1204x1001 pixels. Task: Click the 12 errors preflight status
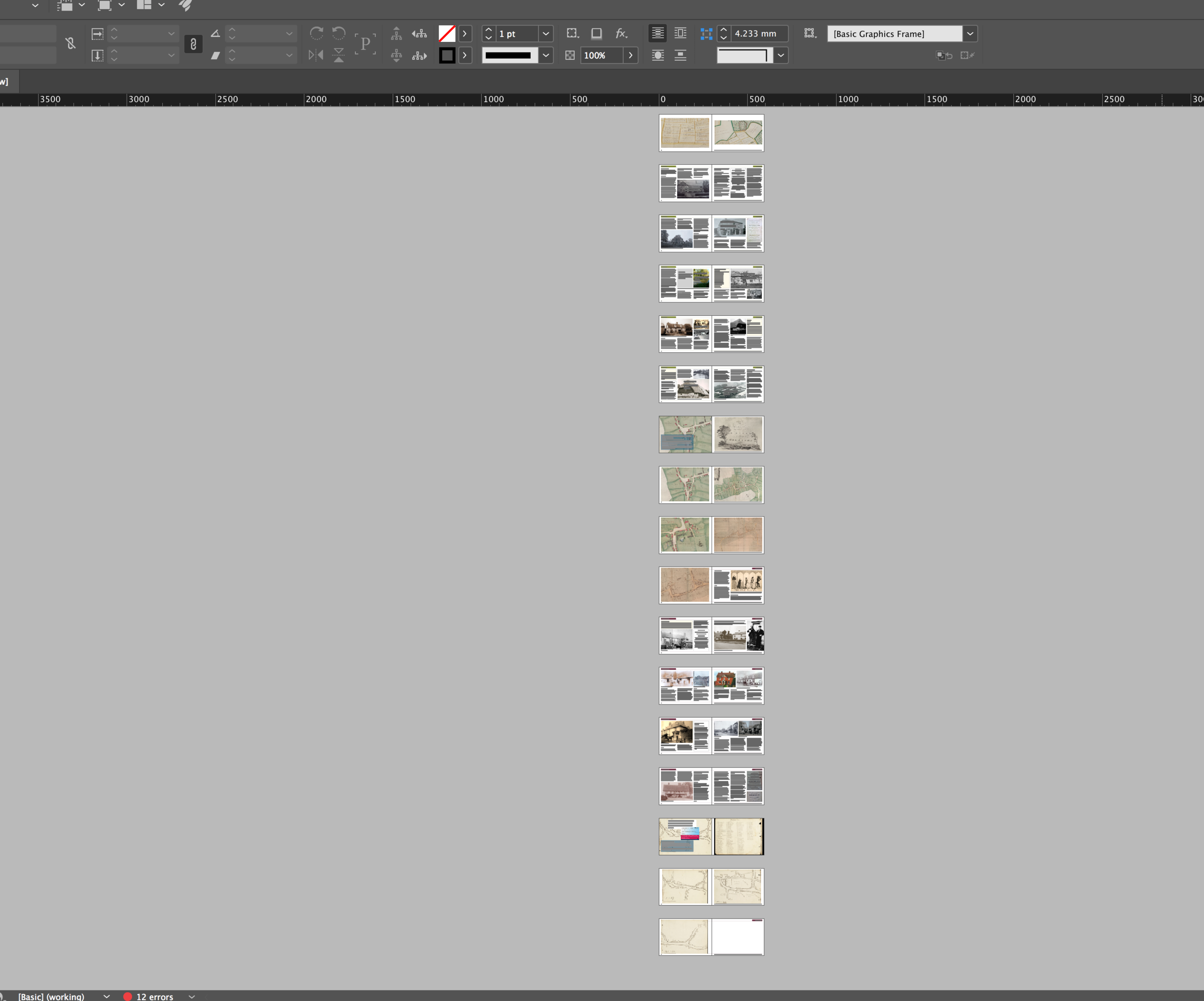(x=155, y=996)
